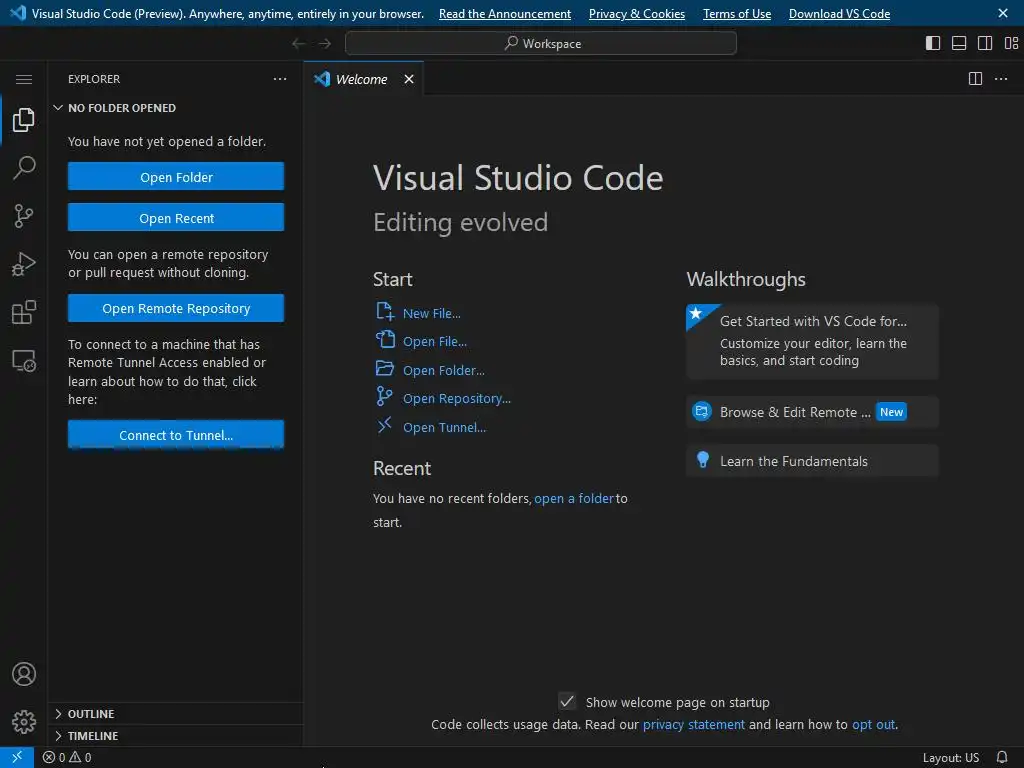This screenshot has width=1024, height=768.
Task: Expand the Outline section
Action: click(90, 714)
